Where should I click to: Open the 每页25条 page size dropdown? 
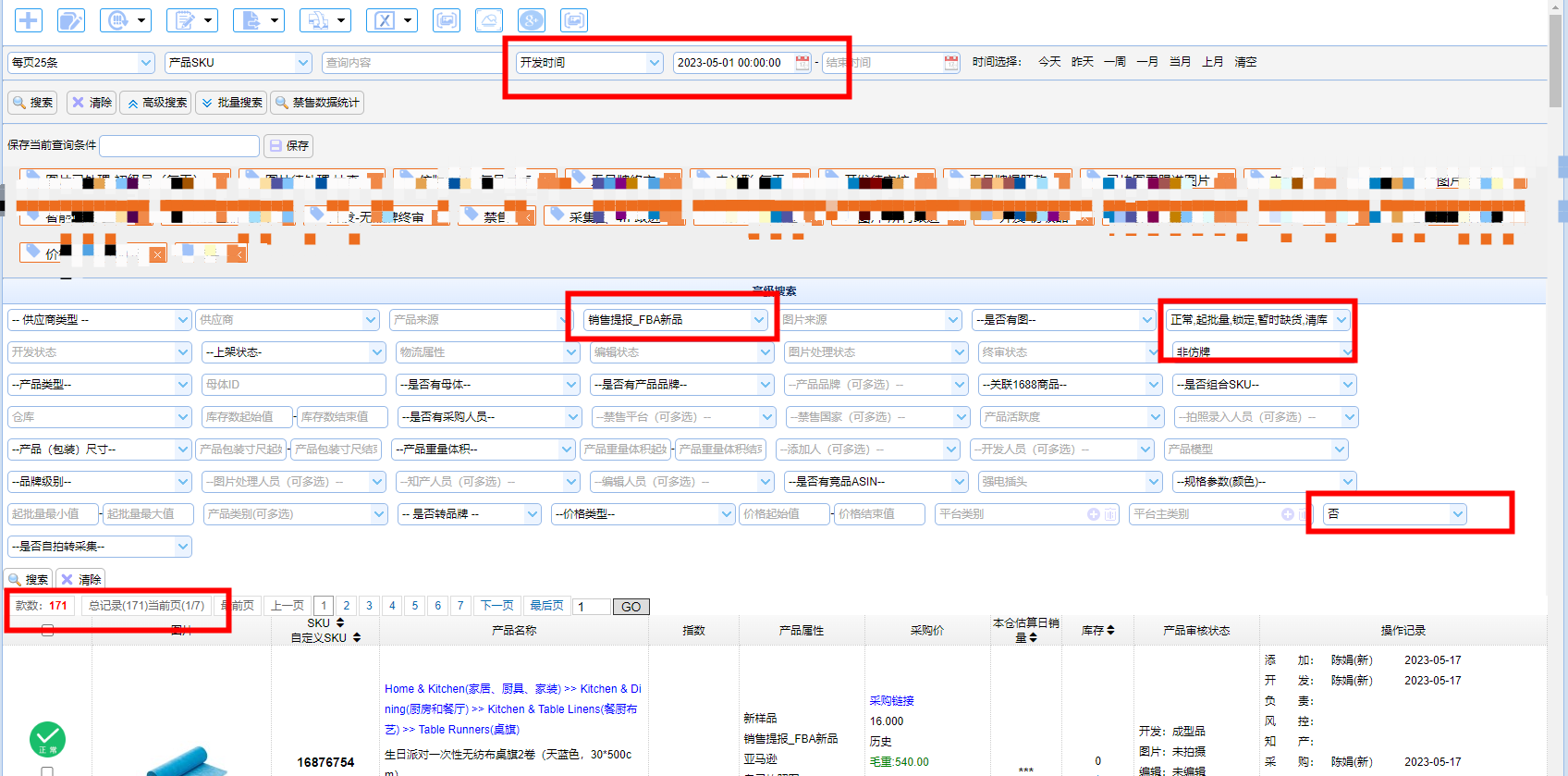[x=81, y=63]
